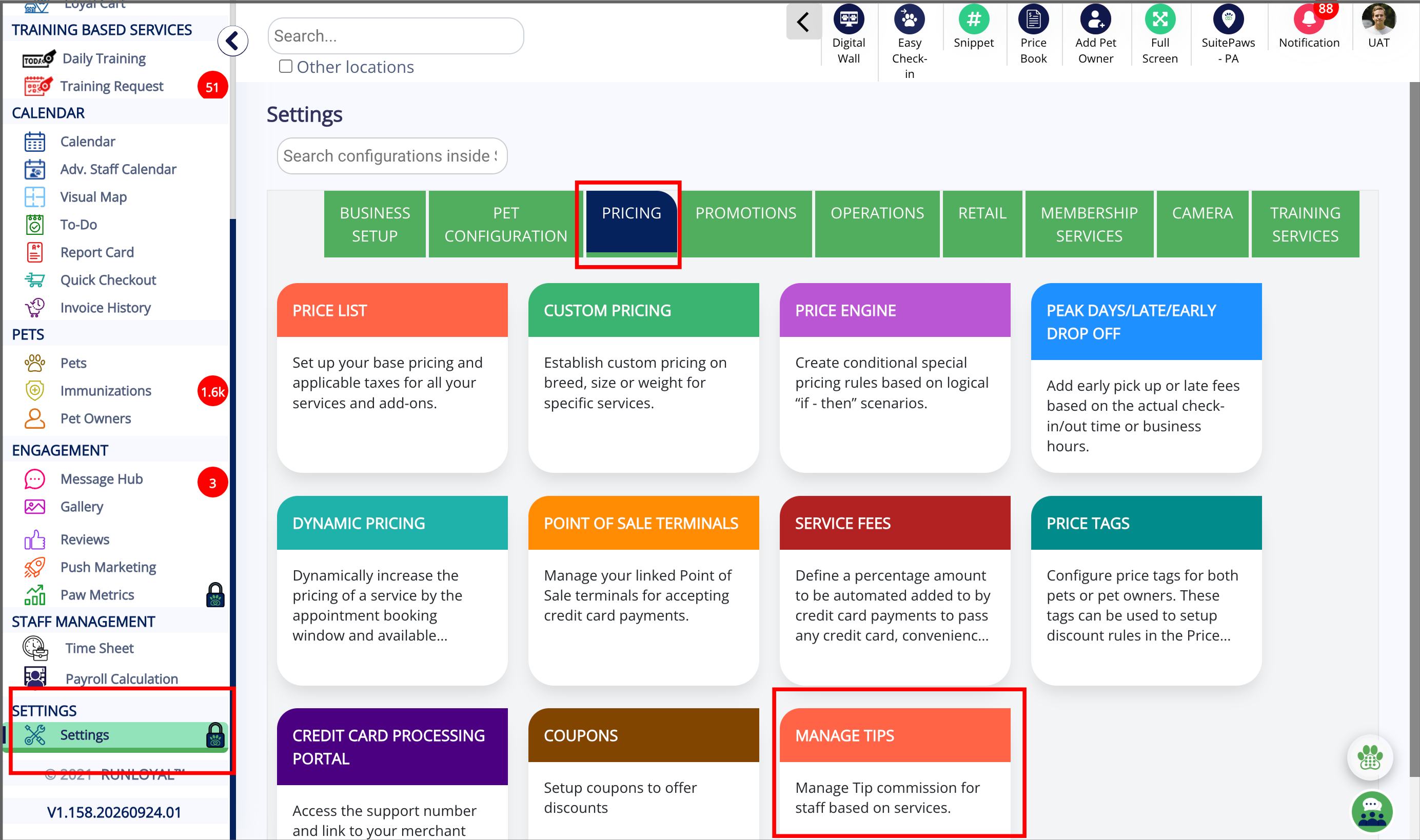Screen dimensions: 1420x840
Task: Switch to the Promotions tab
Action: point(746,224)
